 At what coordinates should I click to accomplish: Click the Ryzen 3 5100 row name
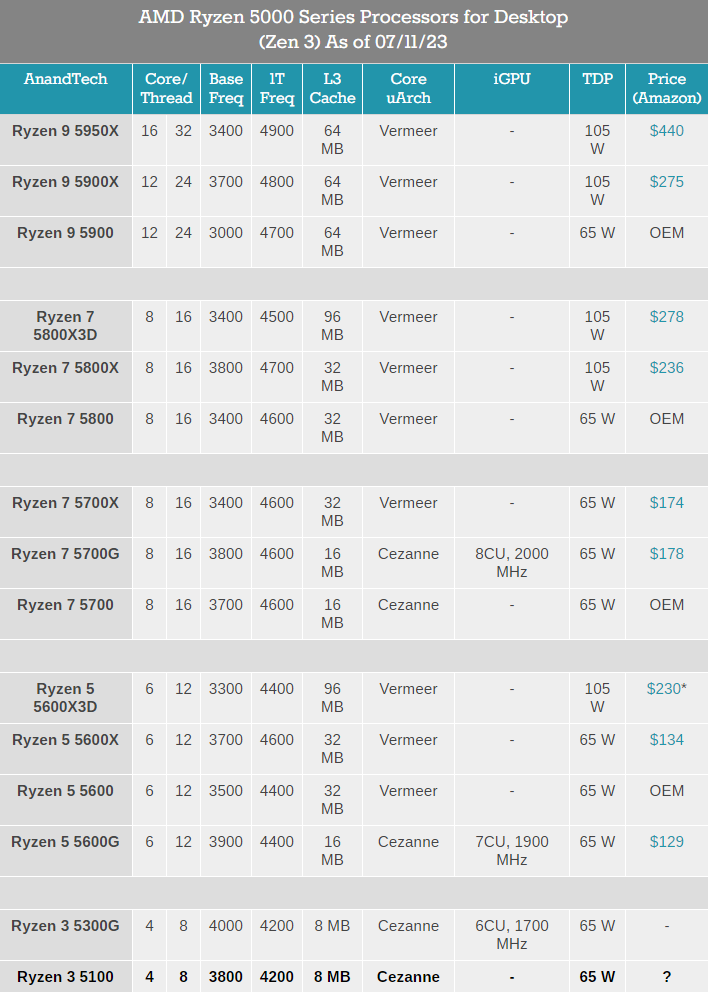point(65,977)
